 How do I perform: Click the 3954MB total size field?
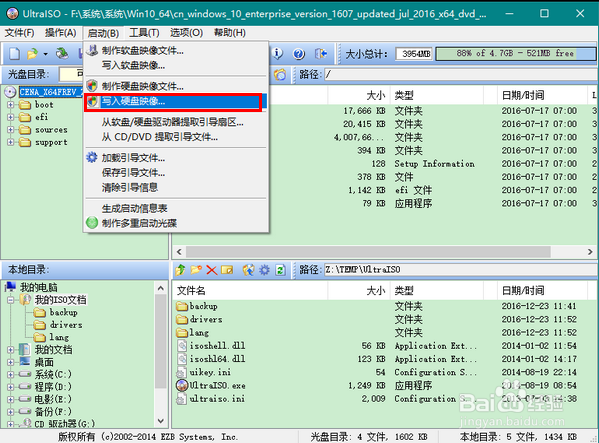coord(414,54)
